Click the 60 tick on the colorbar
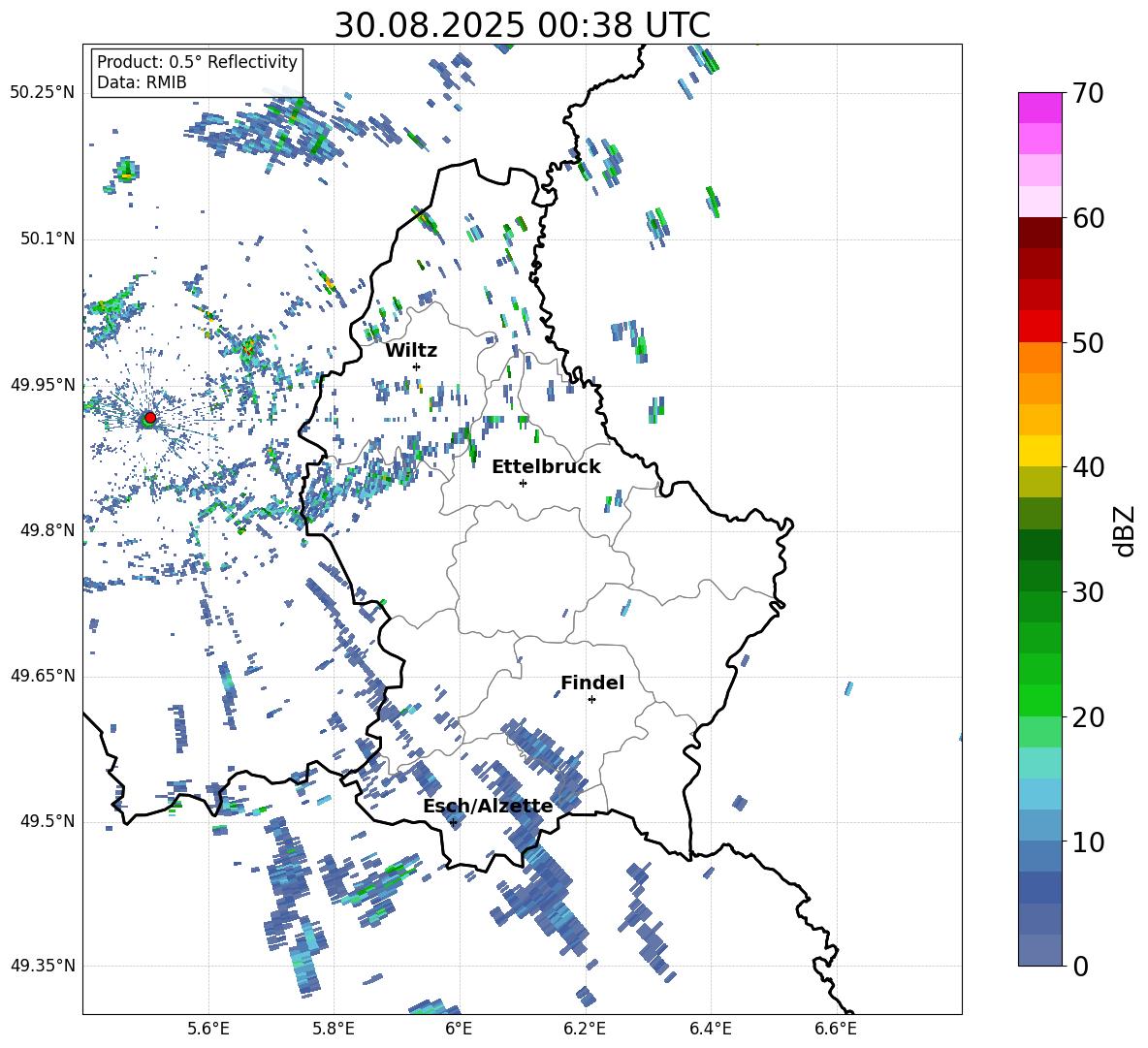The height and width of the screenshot is (1048, 1148). tap(1087, 218)
